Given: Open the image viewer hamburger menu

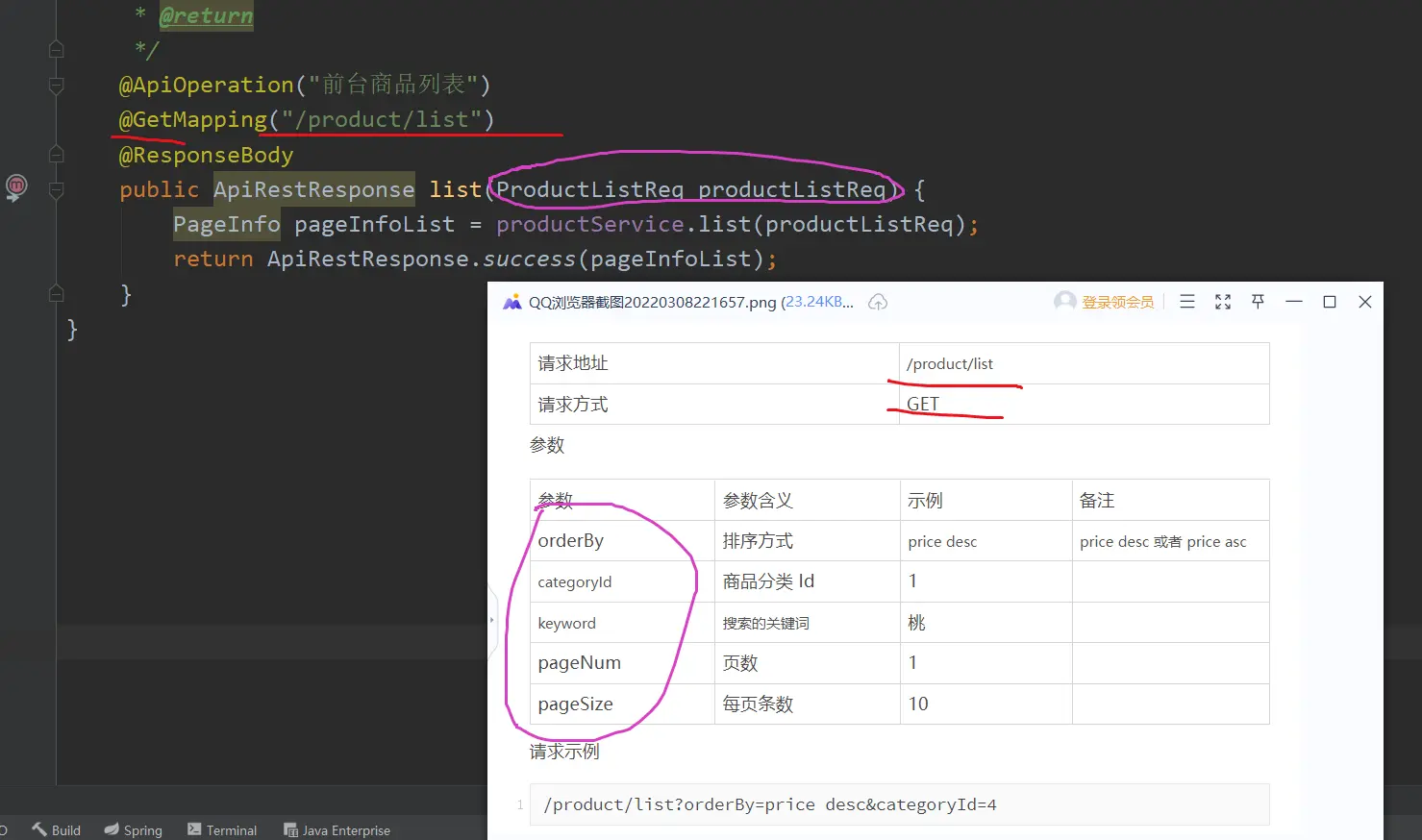Looking at the screenshot, I should tap(1187, 302).
